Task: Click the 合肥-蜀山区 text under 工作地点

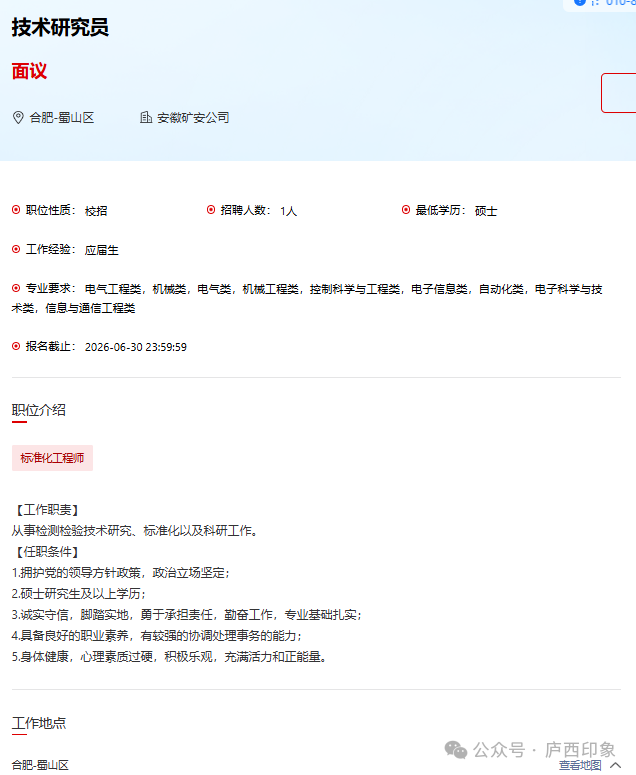Action: 41,765
